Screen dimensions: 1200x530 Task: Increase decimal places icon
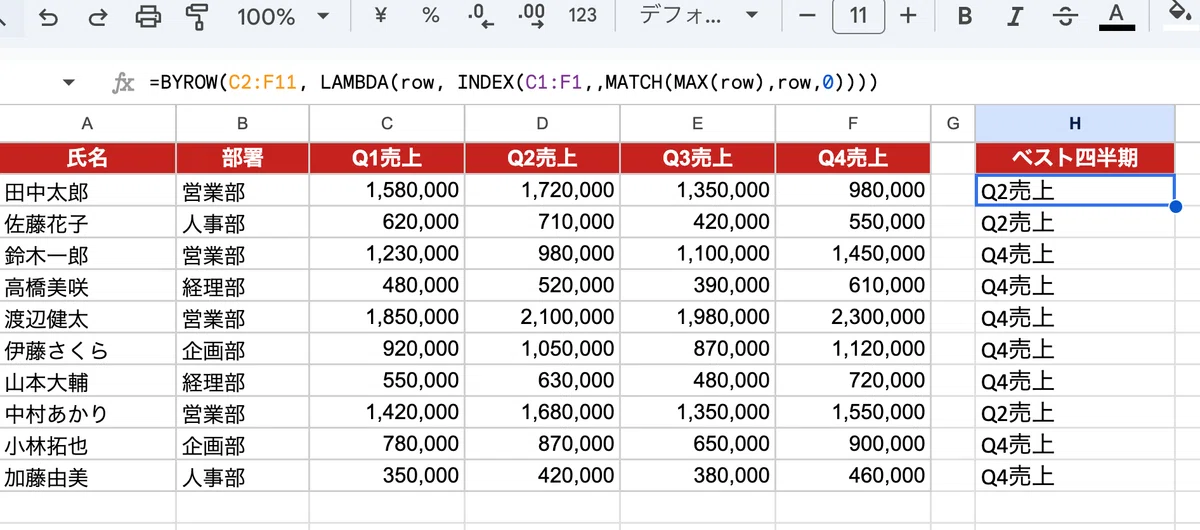531,16
